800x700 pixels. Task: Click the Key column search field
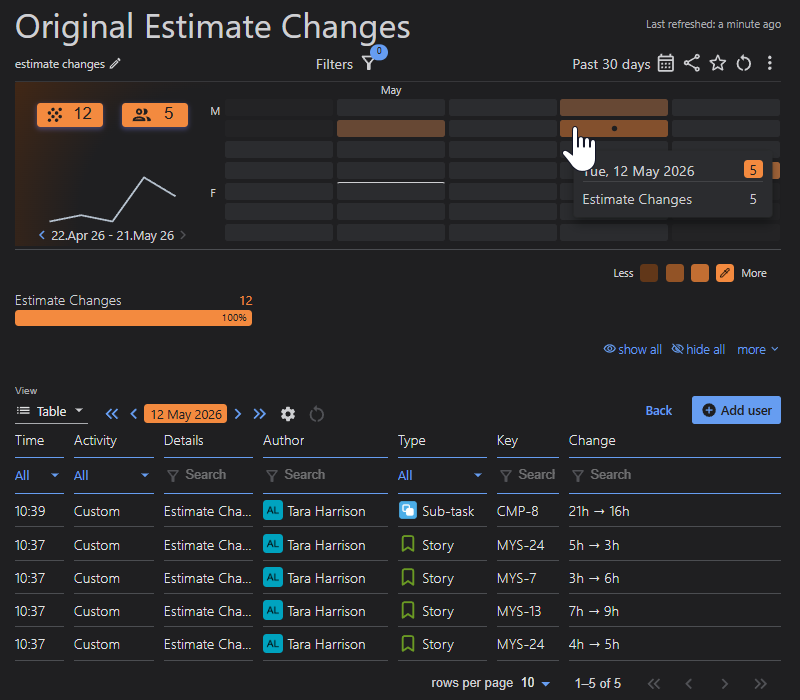pos(528,475)
